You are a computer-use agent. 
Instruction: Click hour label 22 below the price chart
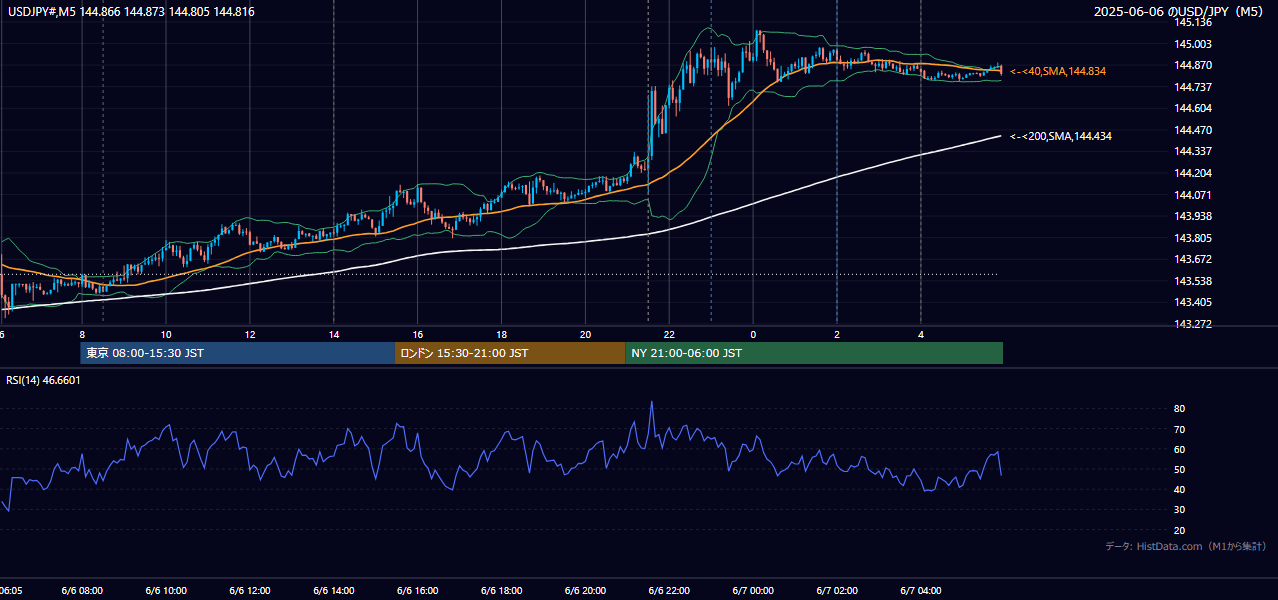669,335
